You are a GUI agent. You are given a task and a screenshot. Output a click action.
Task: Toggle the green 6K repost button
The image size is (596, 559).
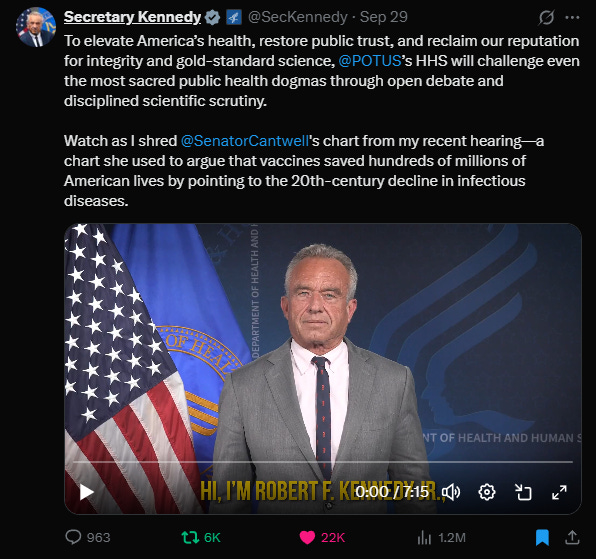[x=190, y=537]
